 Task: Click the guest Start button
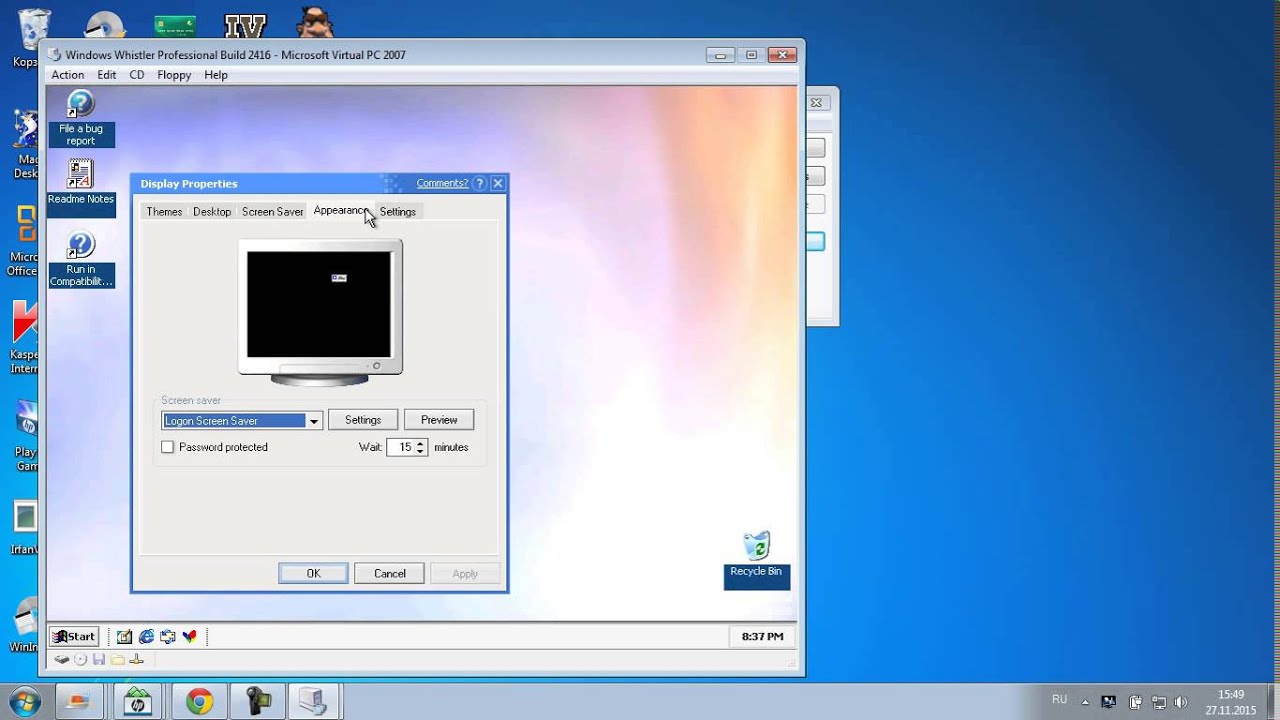[75, 636]
